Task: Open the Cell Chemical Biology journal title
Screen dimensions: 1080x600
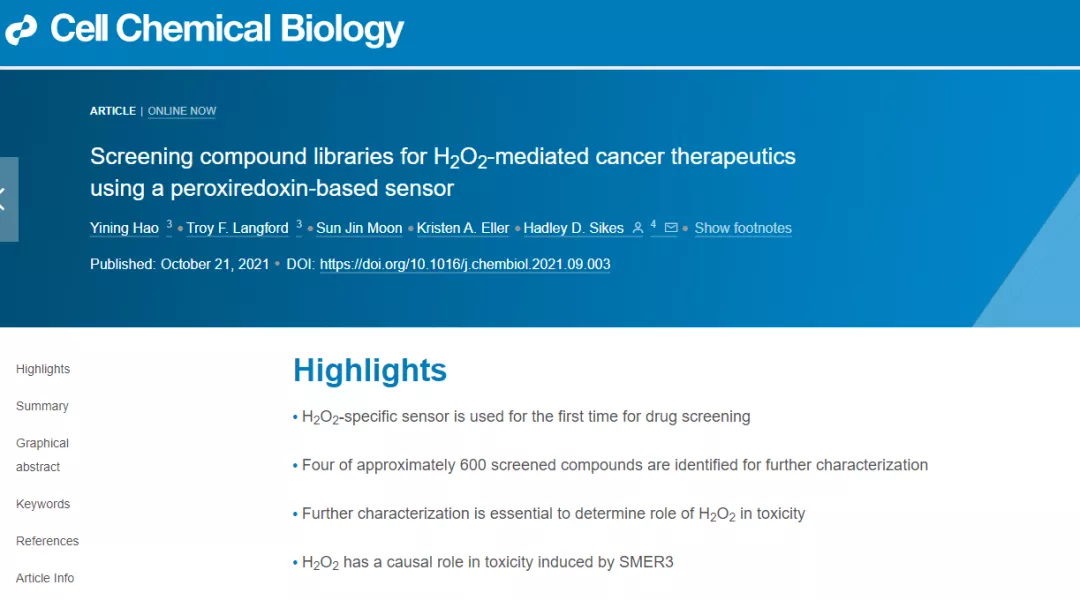Action: [227, 30]
